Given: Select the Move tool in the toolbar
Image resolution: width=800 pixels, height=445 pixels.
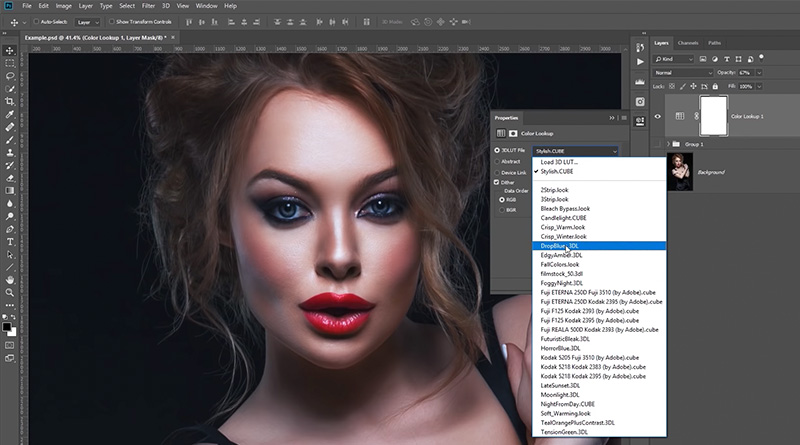Looking at the screenshot, I should pyautogui.click(x=10, y=48).
